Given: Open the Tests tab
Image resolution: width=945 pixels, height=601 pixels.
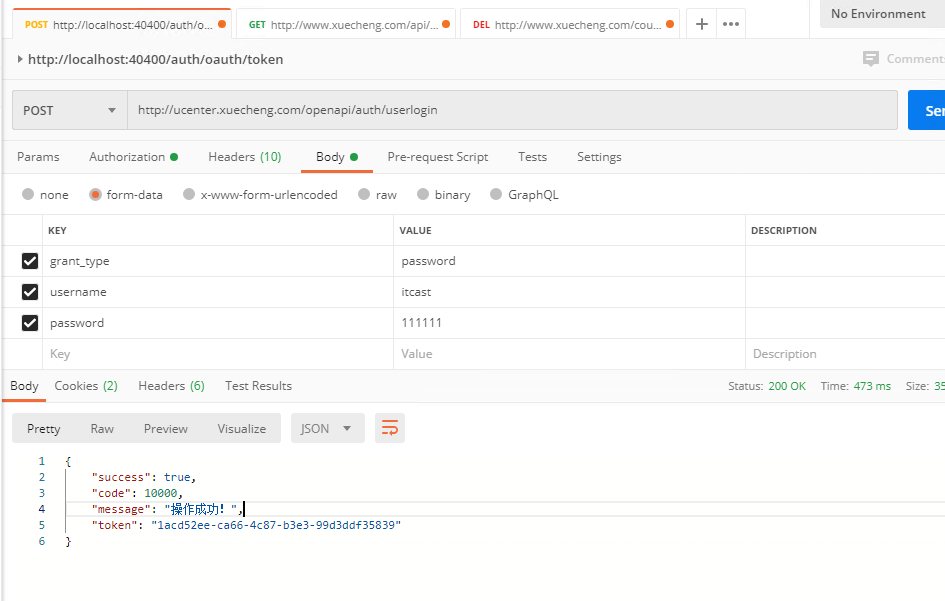Looking at the screenshot, I should (x=532, y=157).
